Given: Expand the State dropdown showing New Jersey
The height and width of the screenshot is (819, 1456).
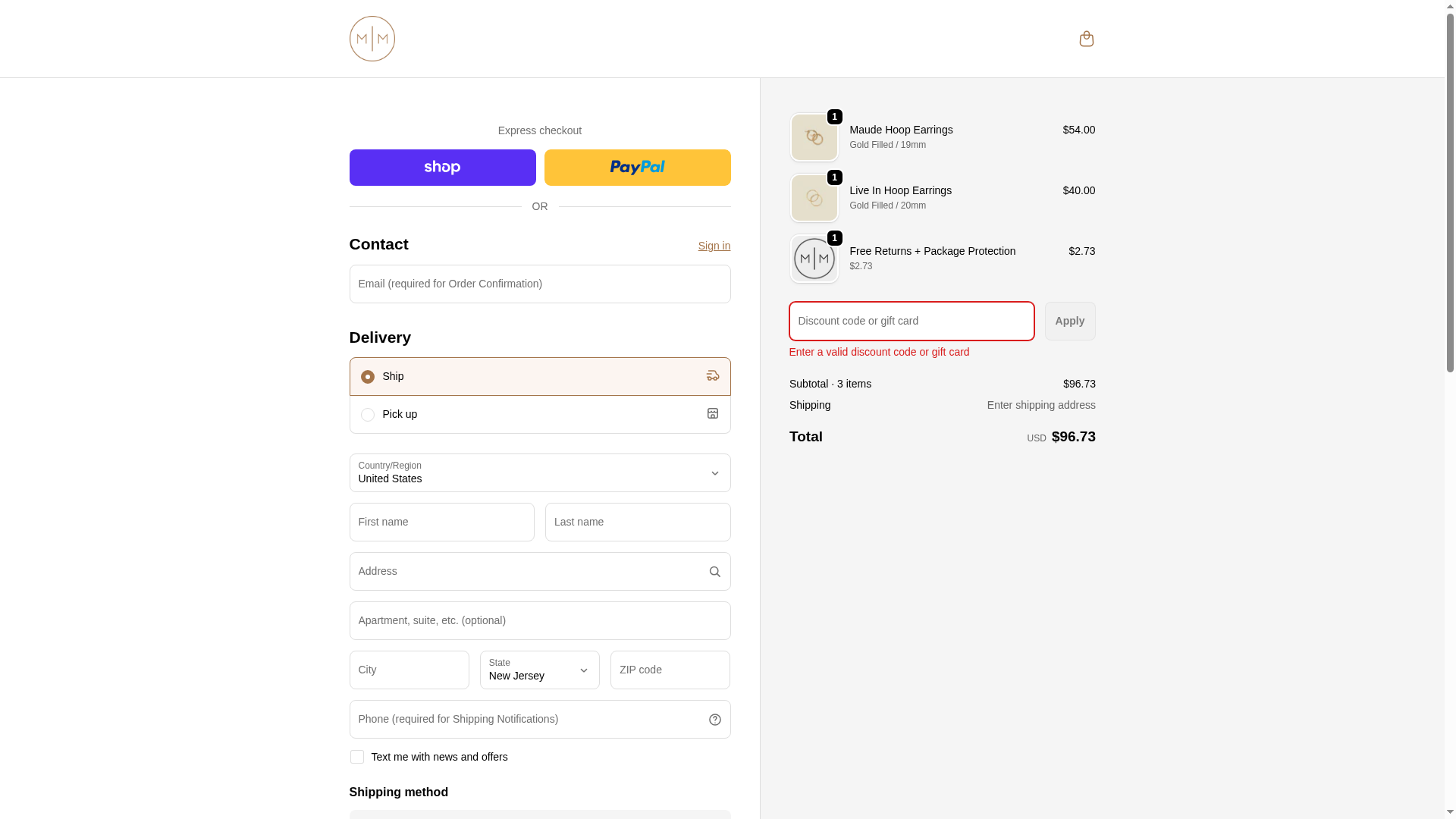Looking at the screenshot, I should coord(539,670).
